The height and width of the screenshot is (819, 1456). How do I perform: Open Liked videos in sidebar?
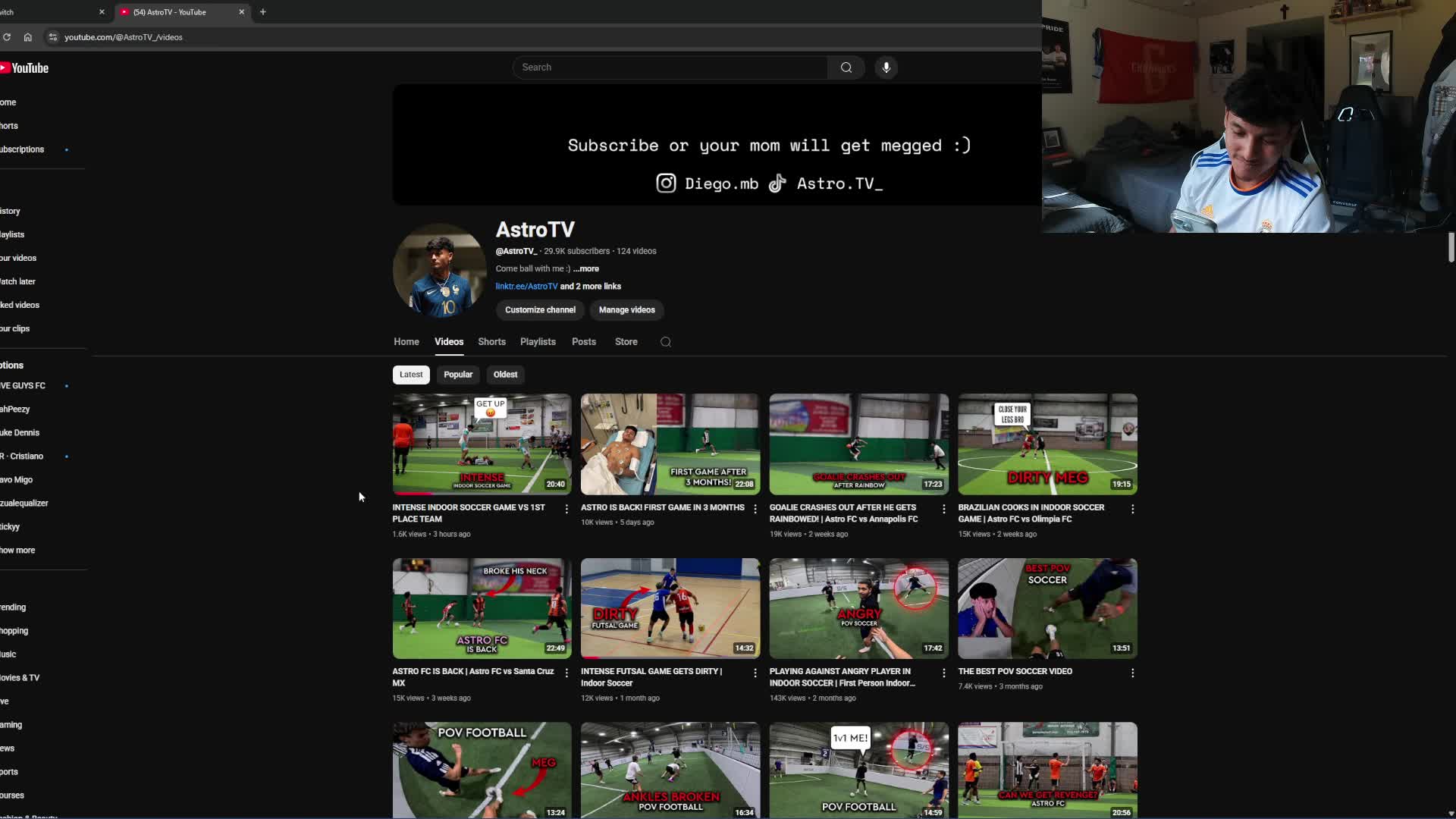click(20, 305)
